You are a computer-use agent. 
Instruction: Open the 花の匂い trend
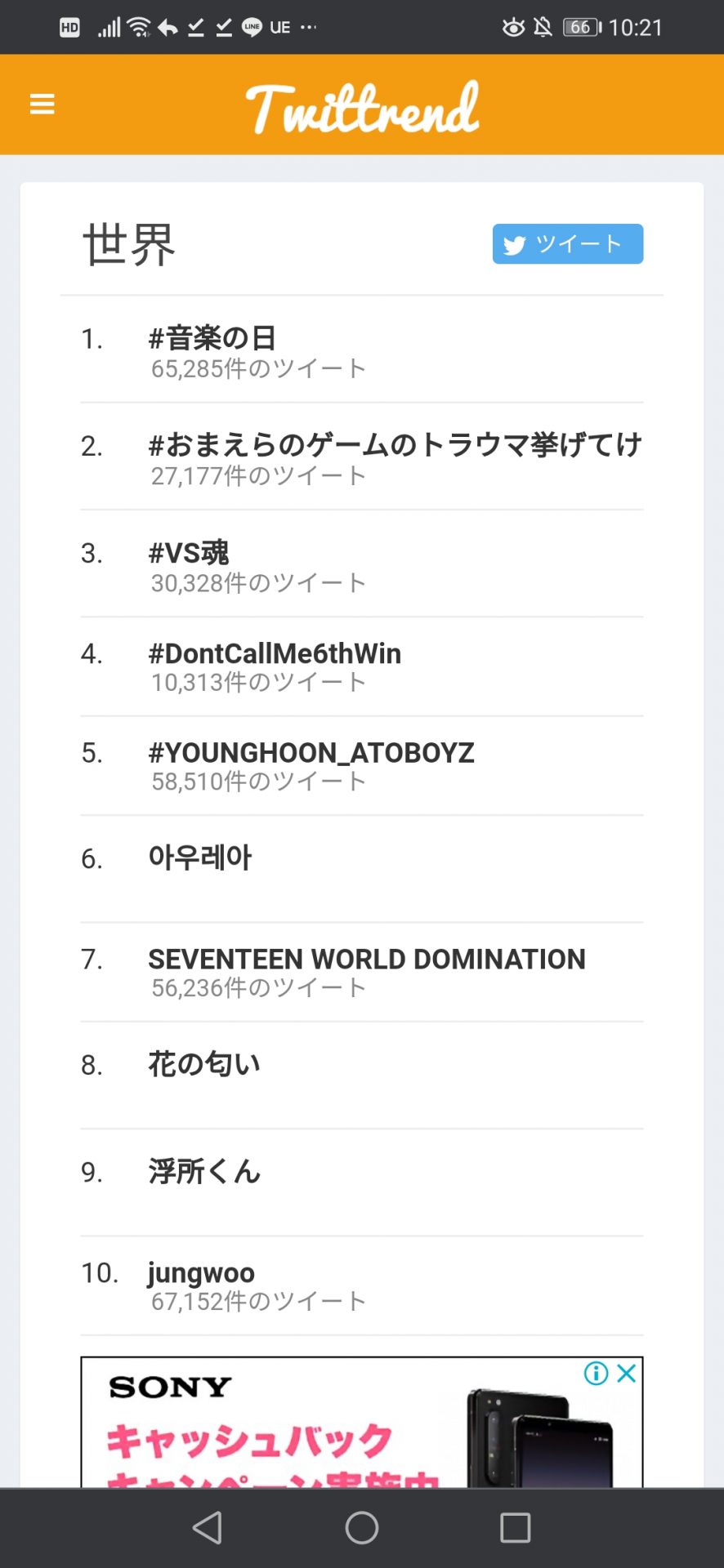click(204, 1064)
